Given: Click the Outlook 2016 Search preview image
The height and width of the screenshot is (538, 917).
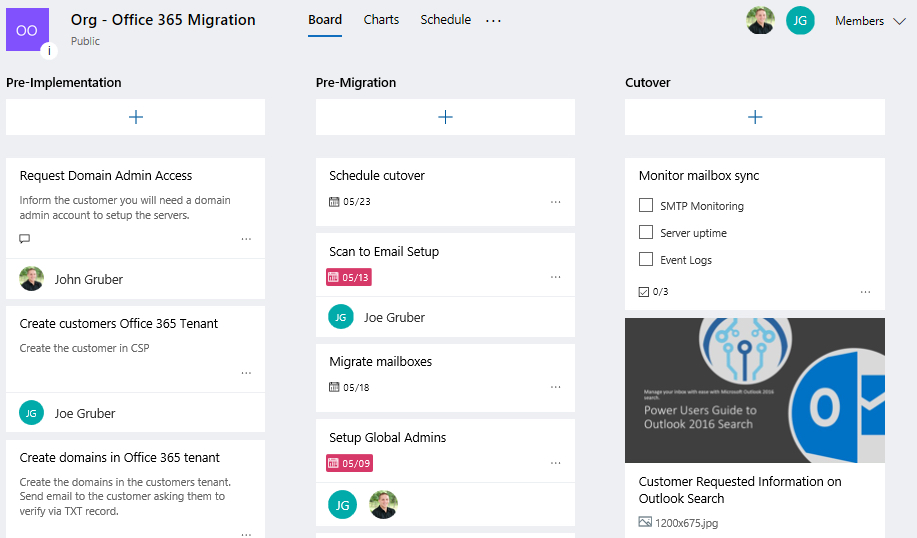Looking at the screenshot, I should [755, 390].
